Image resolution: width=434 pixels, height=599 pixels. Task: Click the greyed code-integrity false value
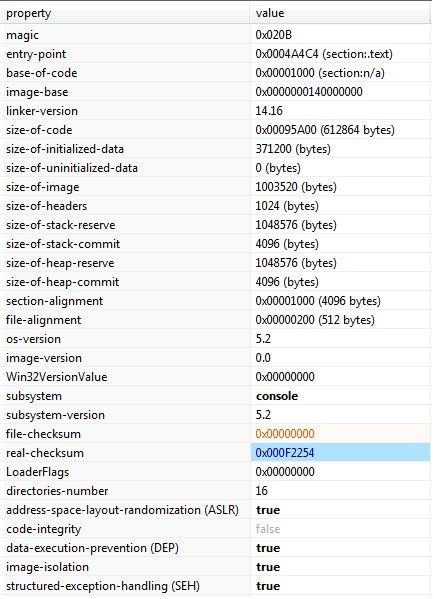point(268,529)
